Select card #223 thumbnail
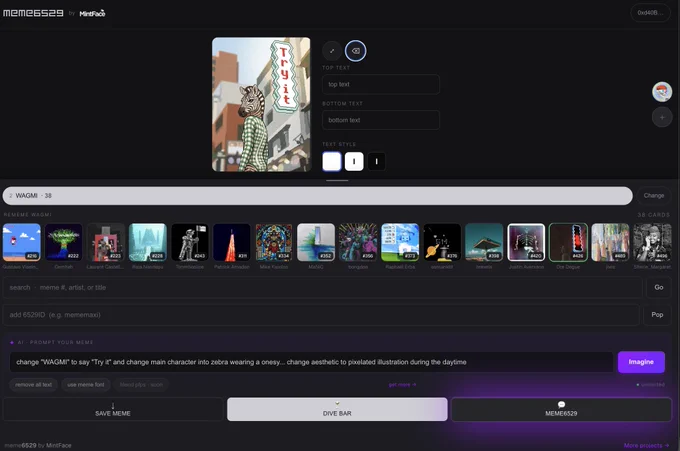Viewport: 680px width, 451px height. tap(106, 242)
